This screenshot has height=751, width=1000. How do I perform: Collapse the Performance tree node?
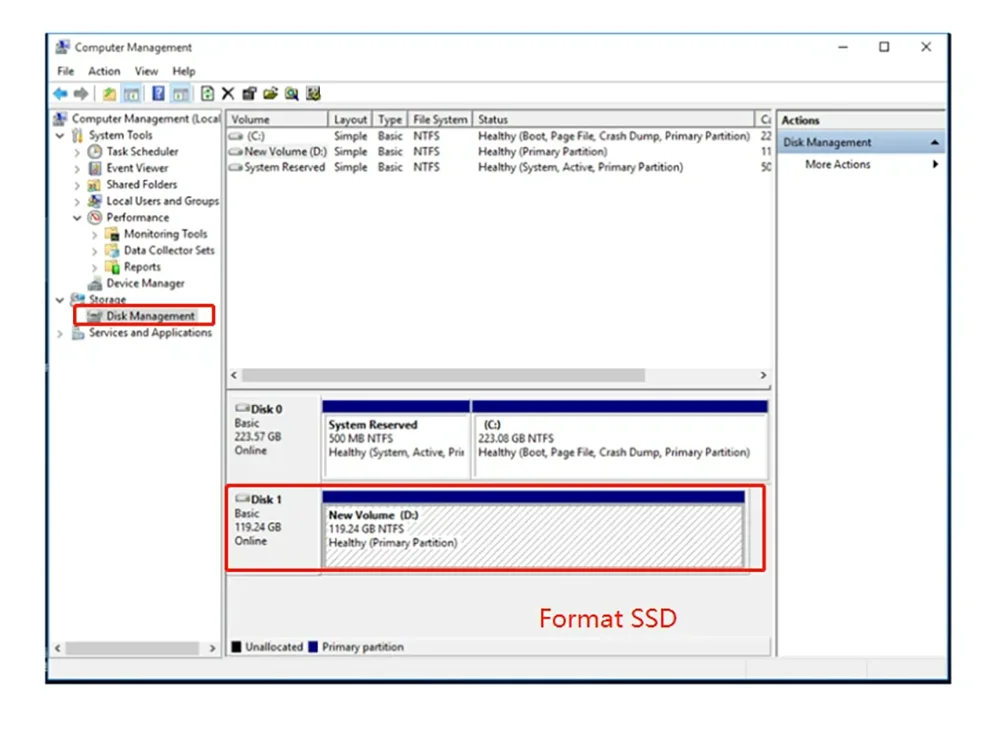[78, 218]
